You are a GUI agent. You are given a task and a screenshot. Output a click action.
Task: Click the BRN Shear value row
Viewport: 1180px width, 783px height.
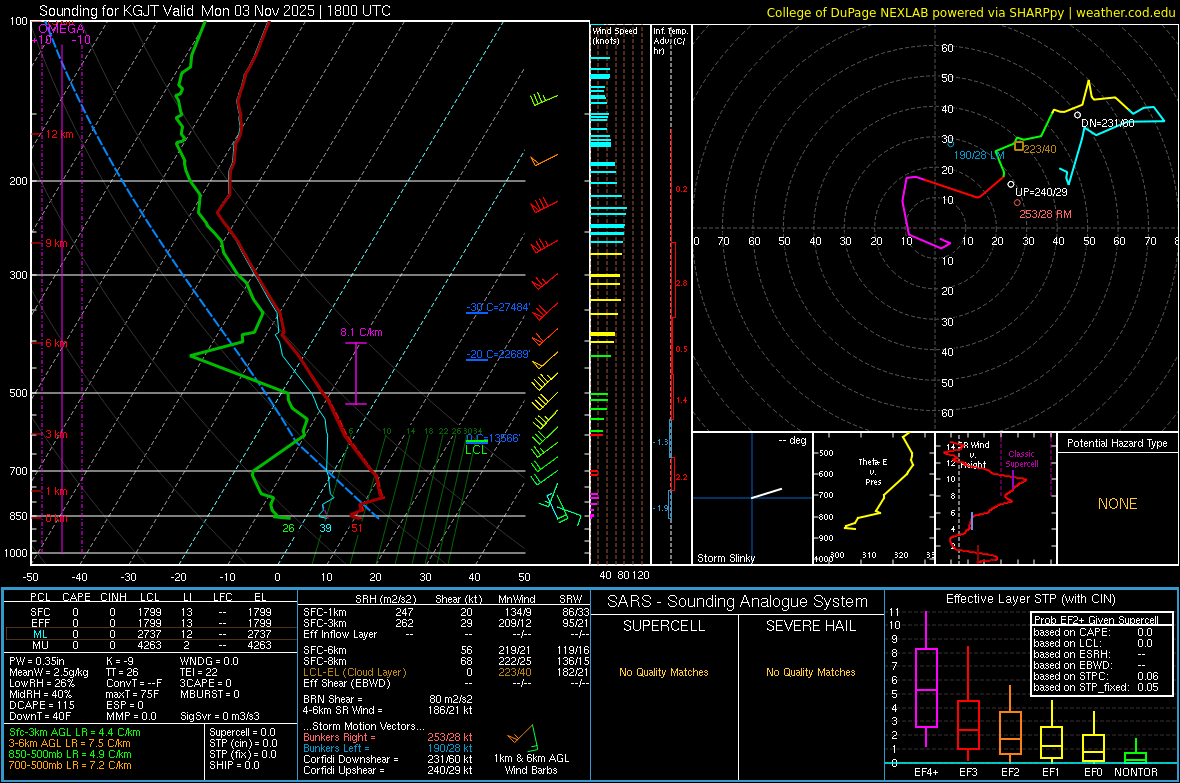[x=387, y=699]
